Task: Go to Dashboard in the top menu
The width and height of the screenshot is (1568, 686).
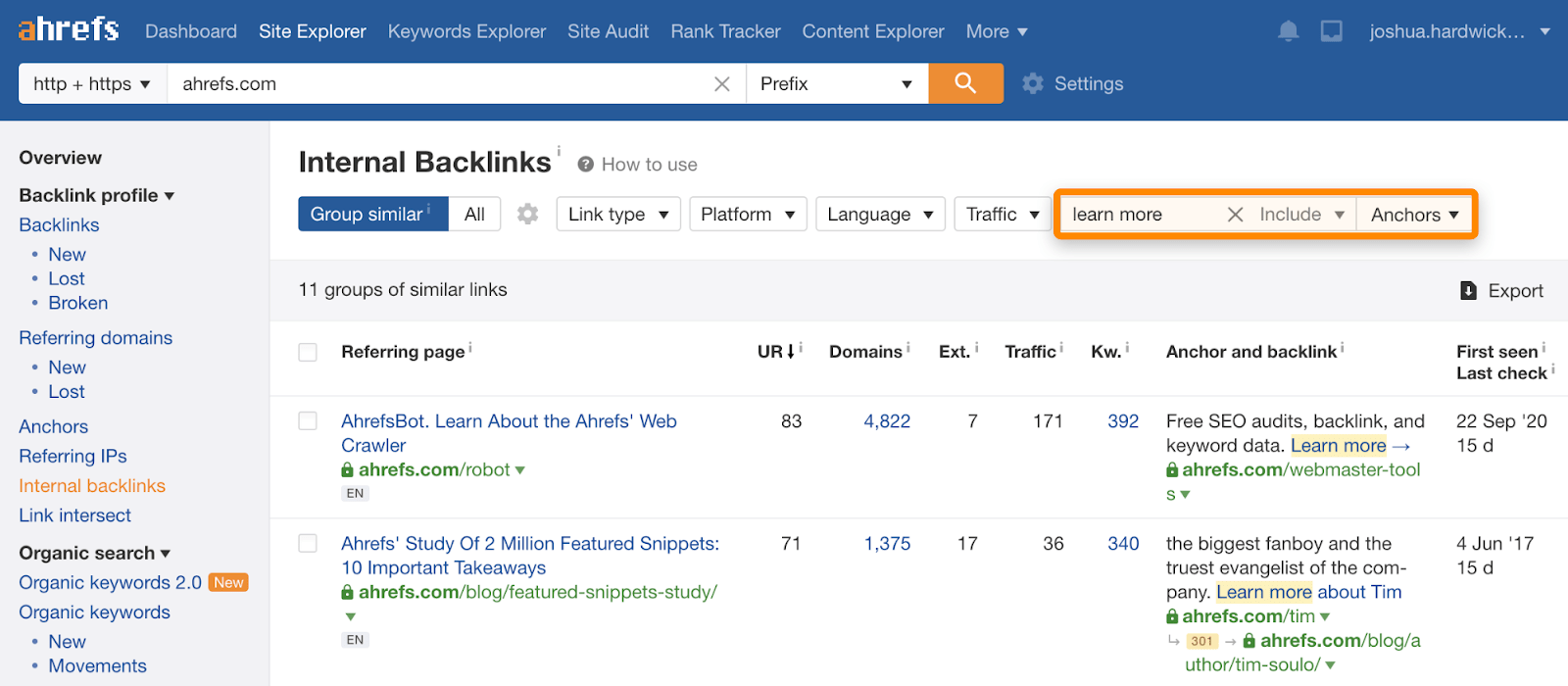Action: [191, 31]
